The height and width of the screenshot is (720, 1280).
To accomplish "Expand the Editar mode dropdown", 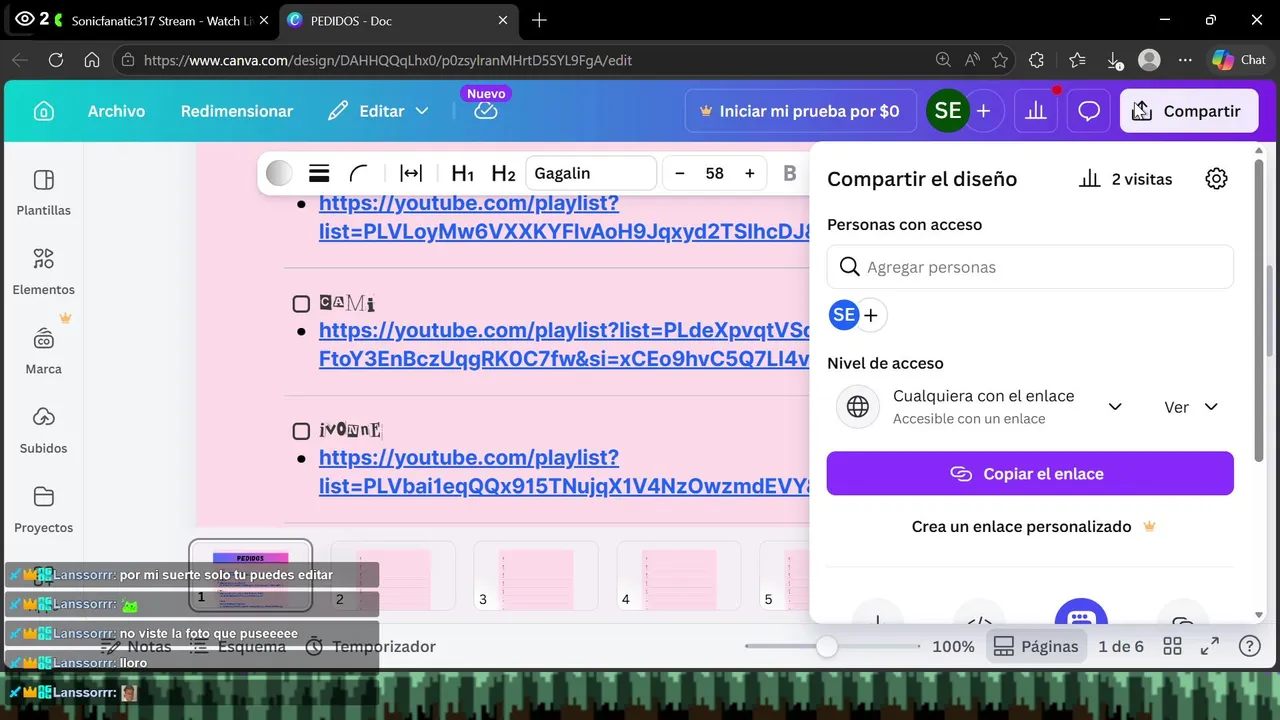I will pos(379,111).
